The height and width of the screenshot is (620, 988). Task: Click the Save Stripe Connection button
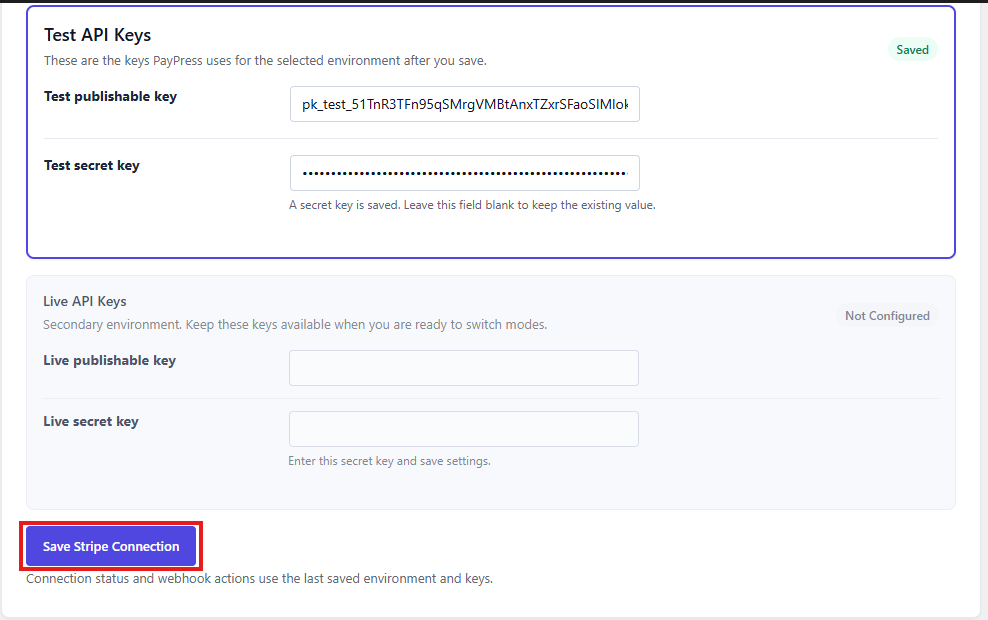(111, 546)
